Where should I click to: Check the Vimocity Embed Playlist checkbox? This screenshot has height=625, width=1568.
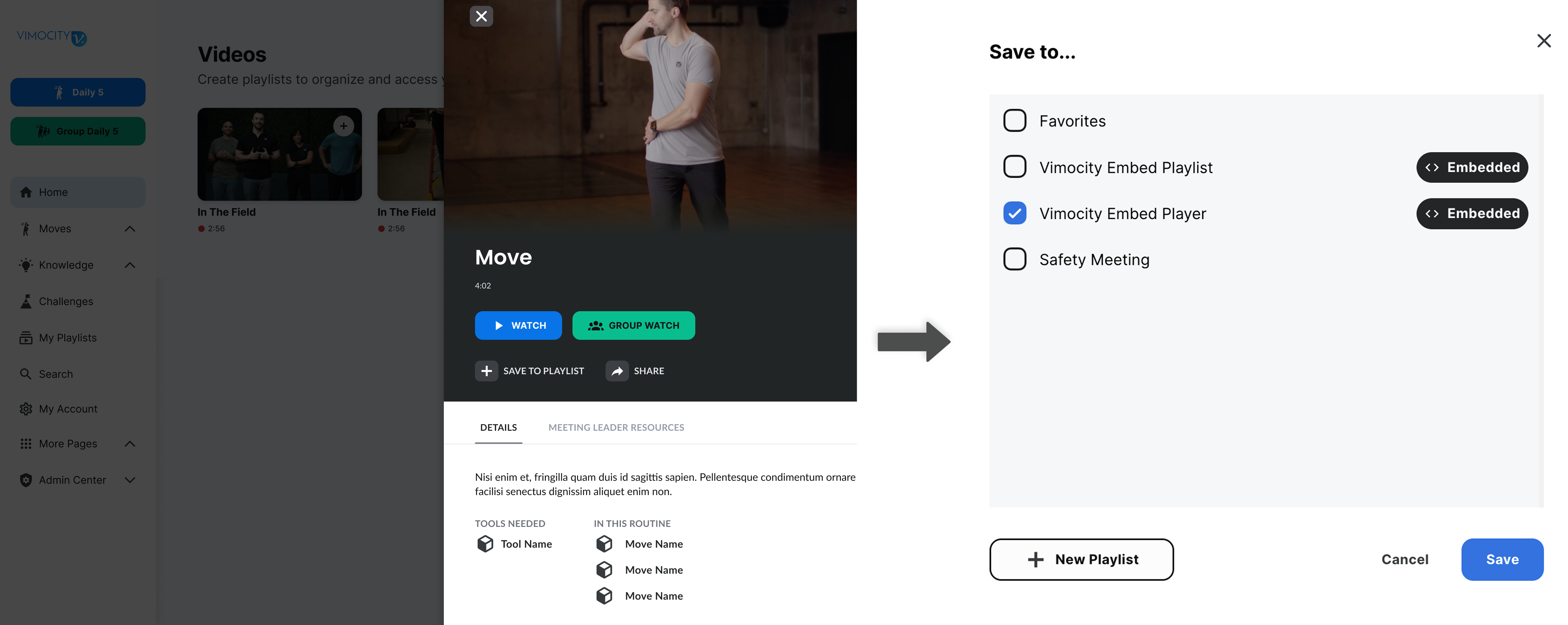point(1014,167)
